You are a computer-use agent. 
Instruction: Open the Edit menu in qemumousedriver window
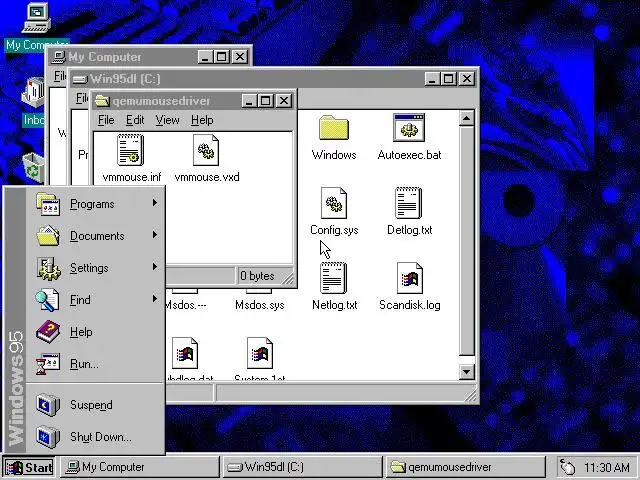(x=135, y=120)
